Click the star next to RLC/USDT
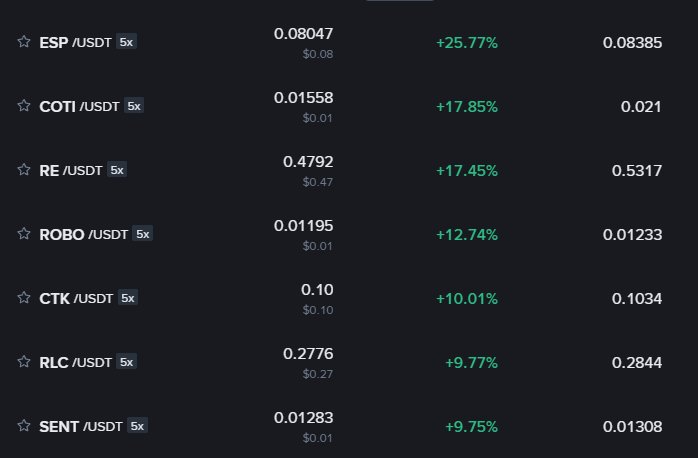This screenshot has height=458, width=698. pos(24,361)
